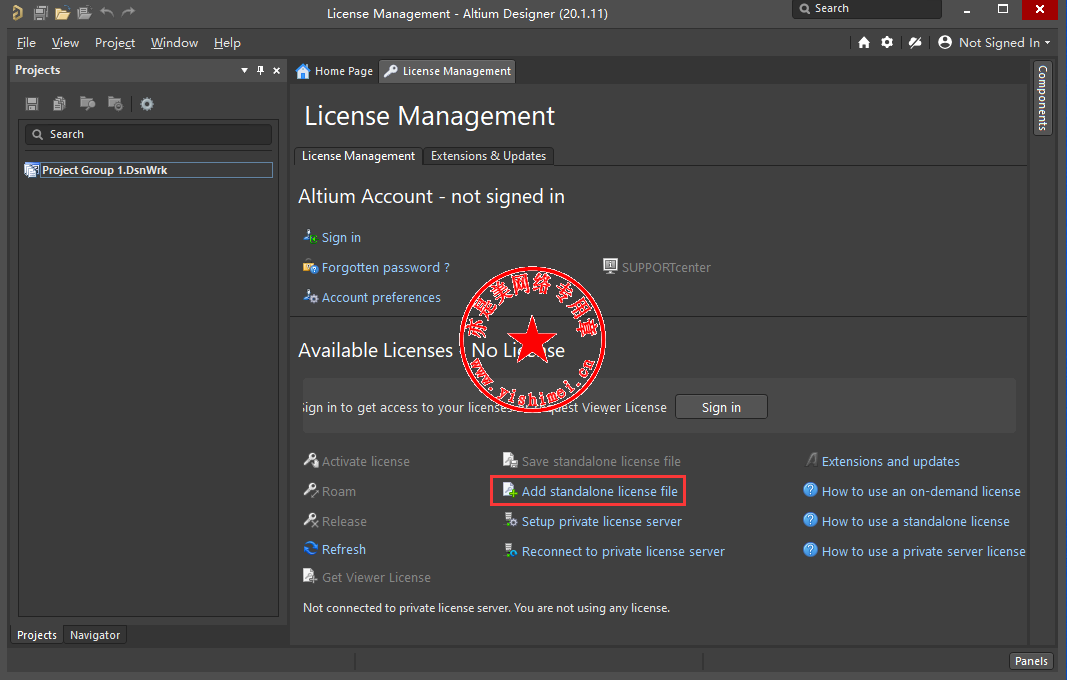Viewport: 1067px width, 680px height.
Task: Select the License Management inner sub-tab
Action: click(x=359, y=156)
